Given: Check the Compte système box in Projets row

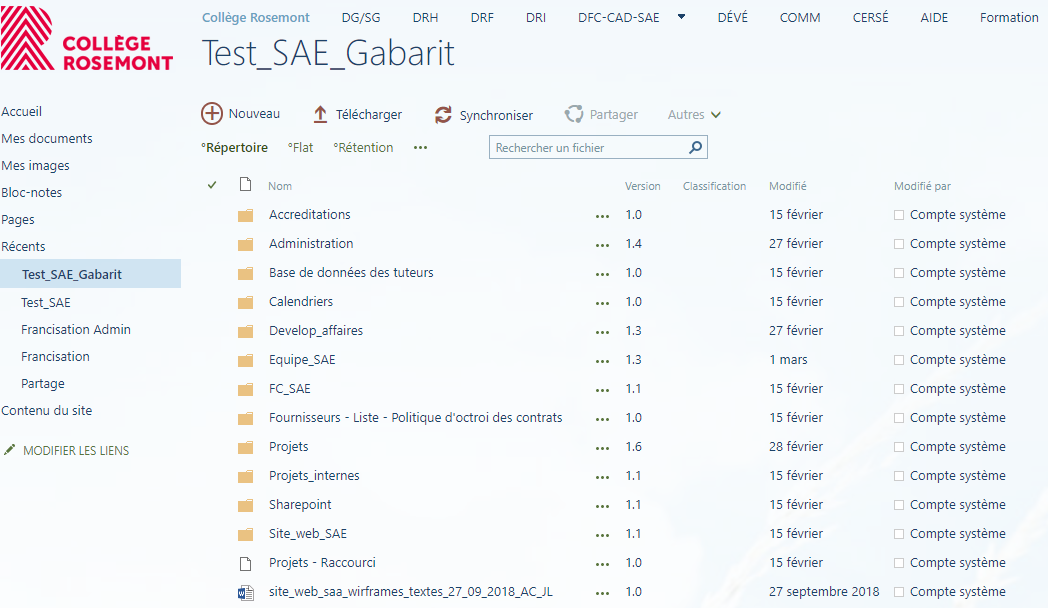Looking at the screenshot, I should 899,447.
